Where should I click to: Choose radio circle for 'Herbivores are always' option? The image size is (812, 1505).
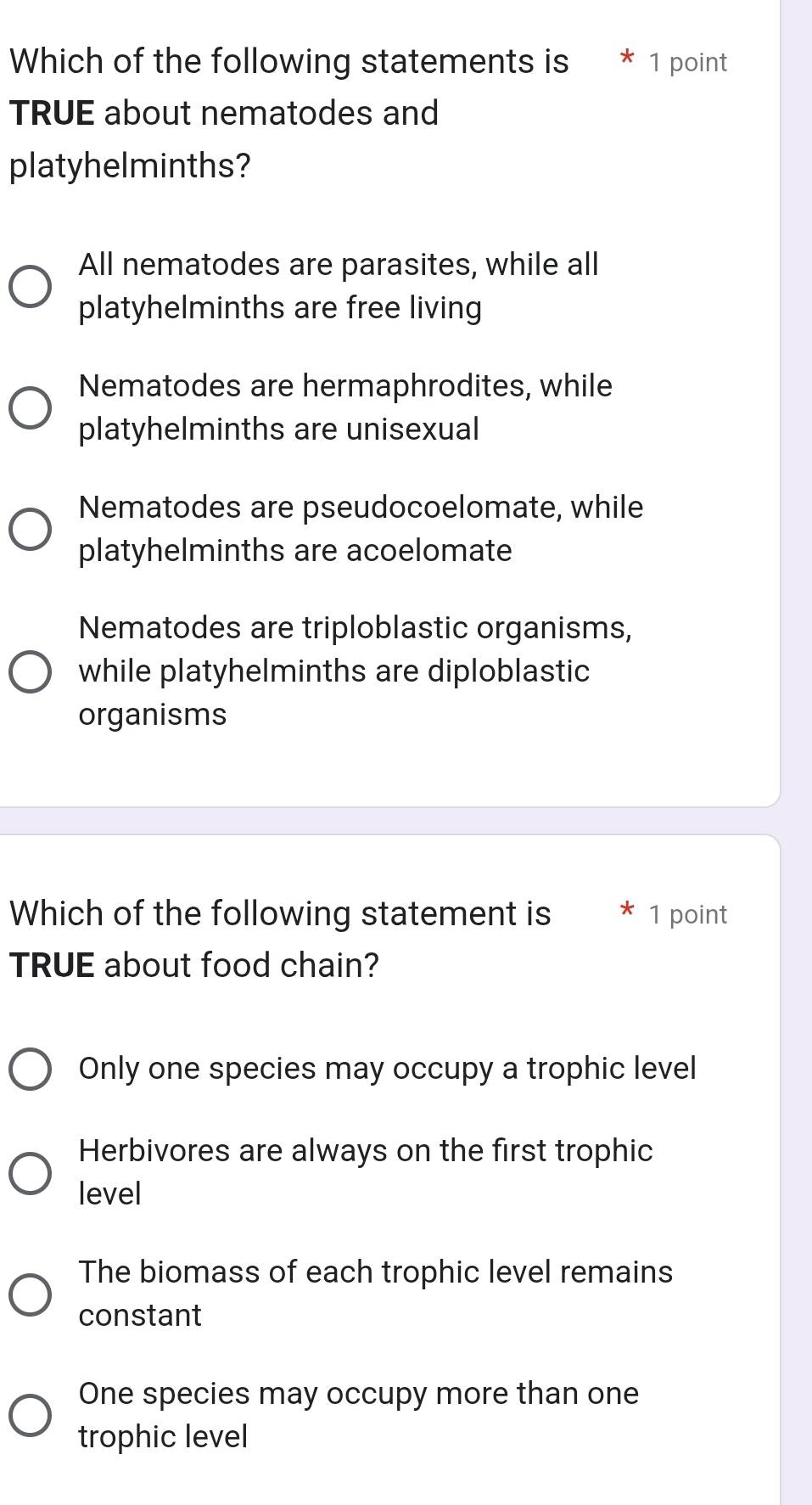coord(30,1173)
